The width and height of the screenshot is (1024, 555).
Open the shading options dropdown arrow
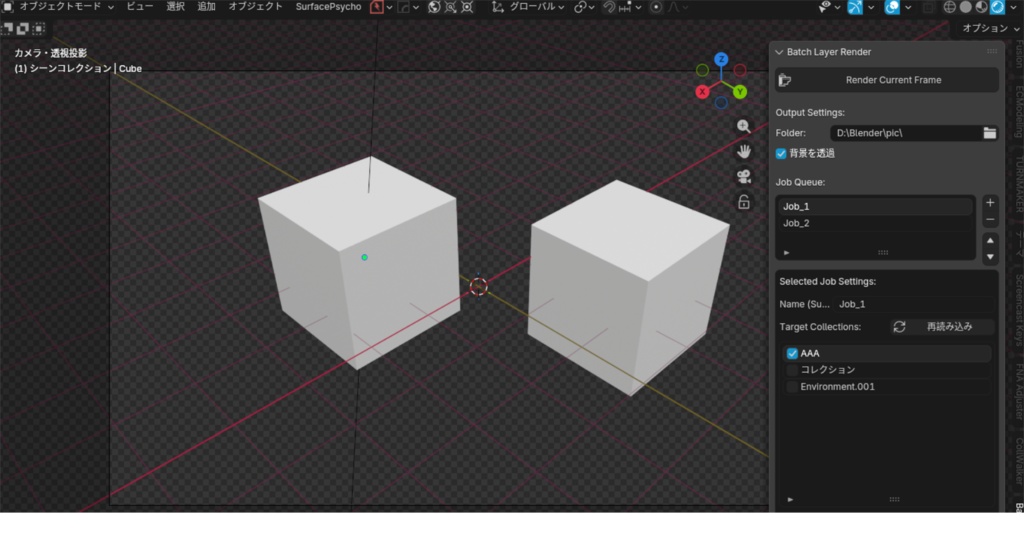tap(1014, 7)
